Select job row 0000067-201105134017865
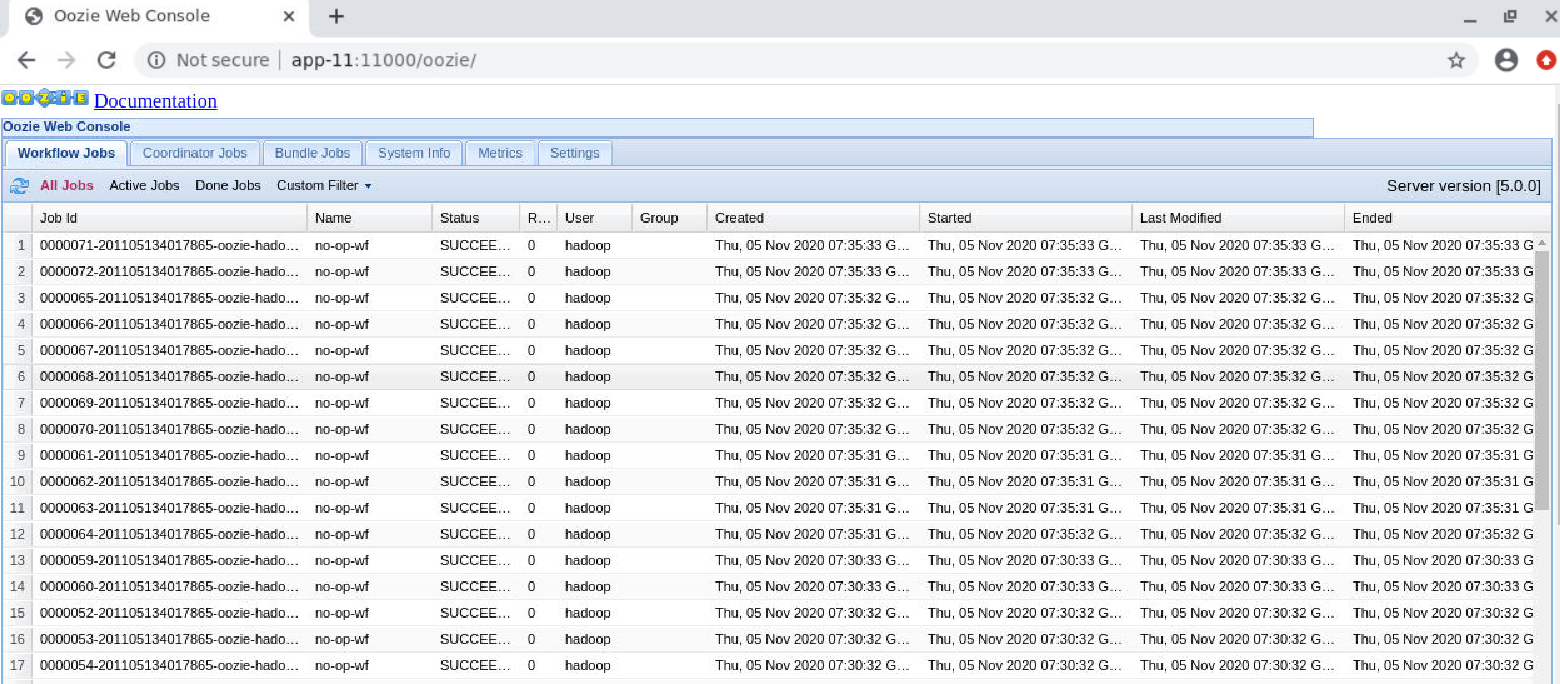The image size is (1560, 684). pyautogui.click(x=768, y=350)
